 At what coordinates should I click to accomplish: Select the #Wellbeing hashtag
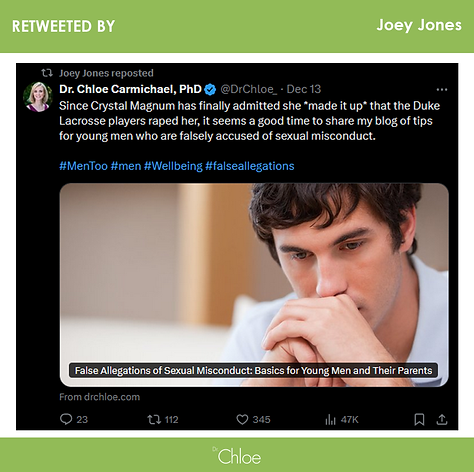click(x=173, y=166)
